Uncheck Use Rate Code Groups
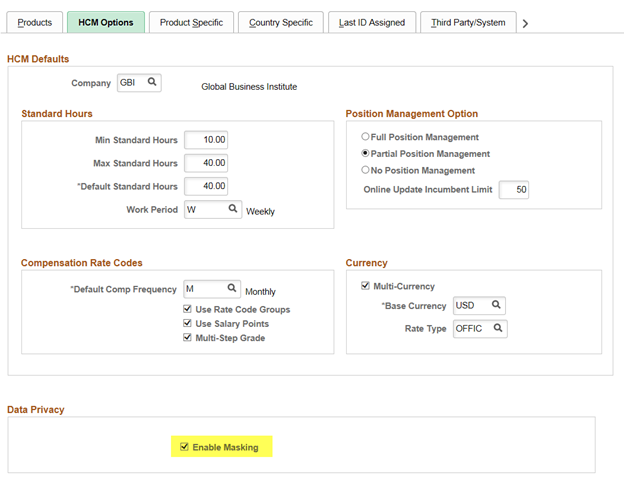The height and width of the screenshot is (479, 624). tap(187, 310)
